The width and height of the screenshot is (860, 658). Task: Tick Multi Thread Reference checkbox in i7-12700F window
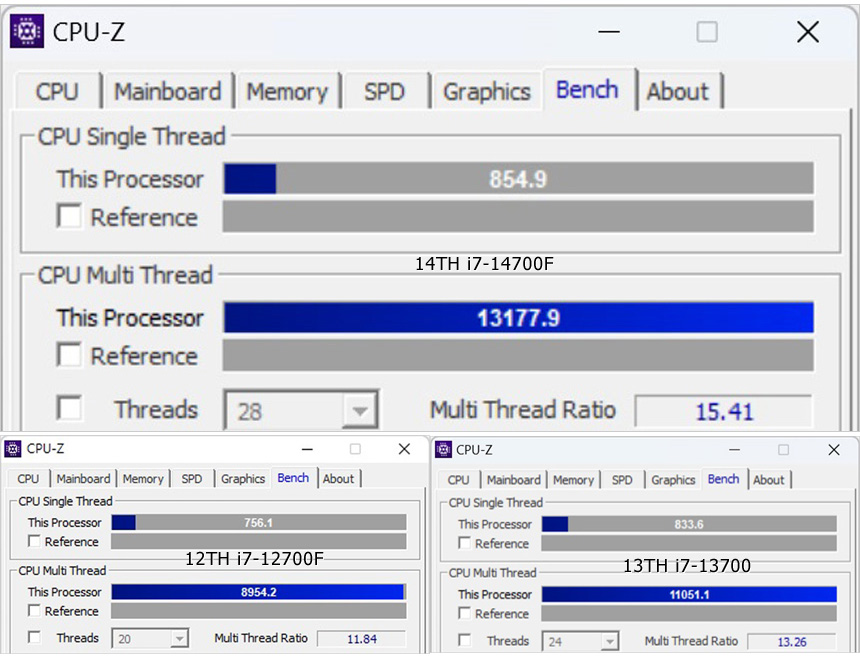[x=35, y=611]
